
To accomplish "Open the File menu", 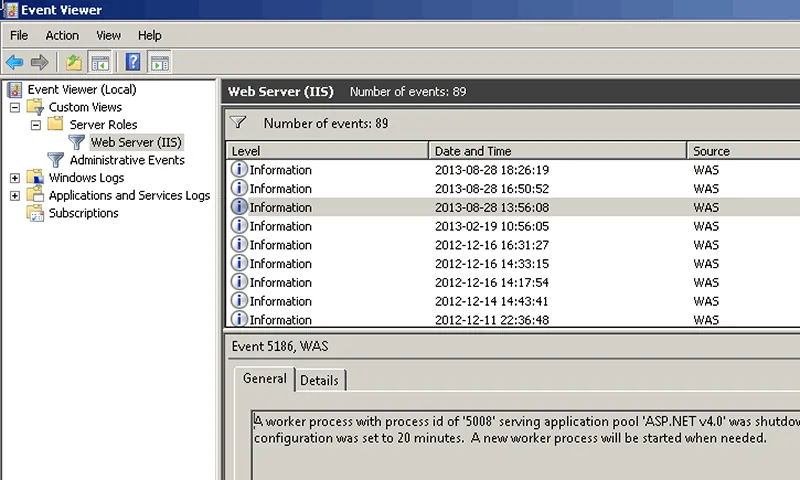I will click(x=19, y=35).
